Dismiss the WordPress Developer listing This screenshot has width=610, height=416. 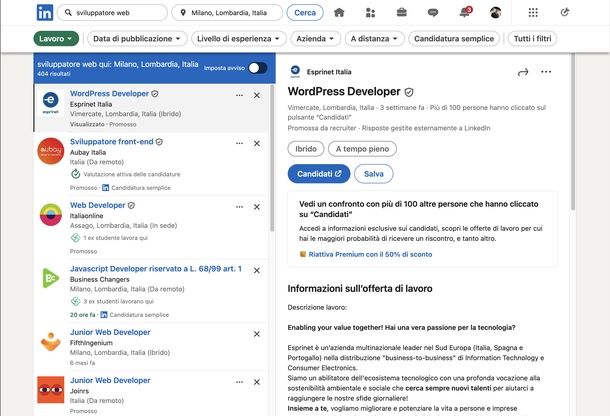[x=257, y=95]
